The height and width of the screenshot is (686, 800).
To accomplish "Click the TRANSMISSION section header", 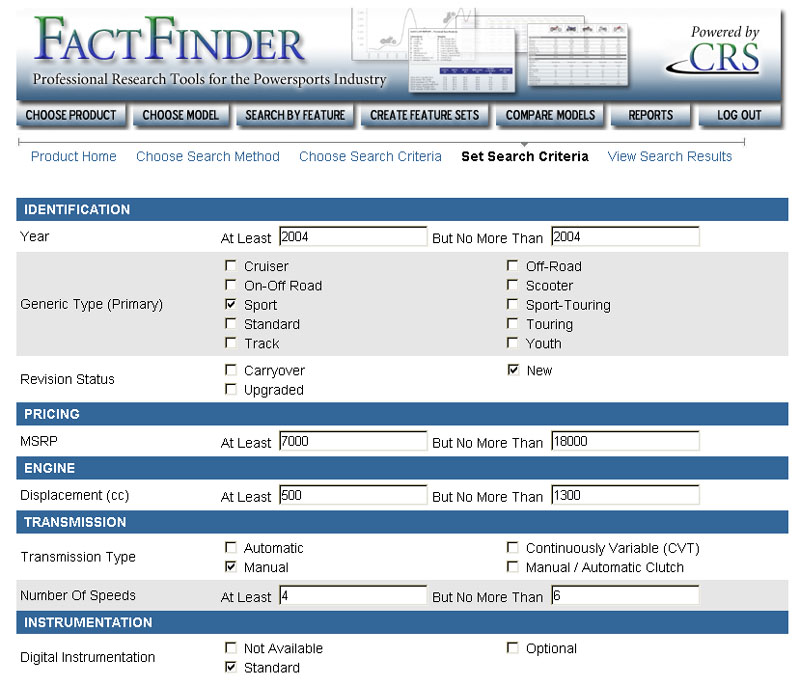I will click(x=402, y=522).
